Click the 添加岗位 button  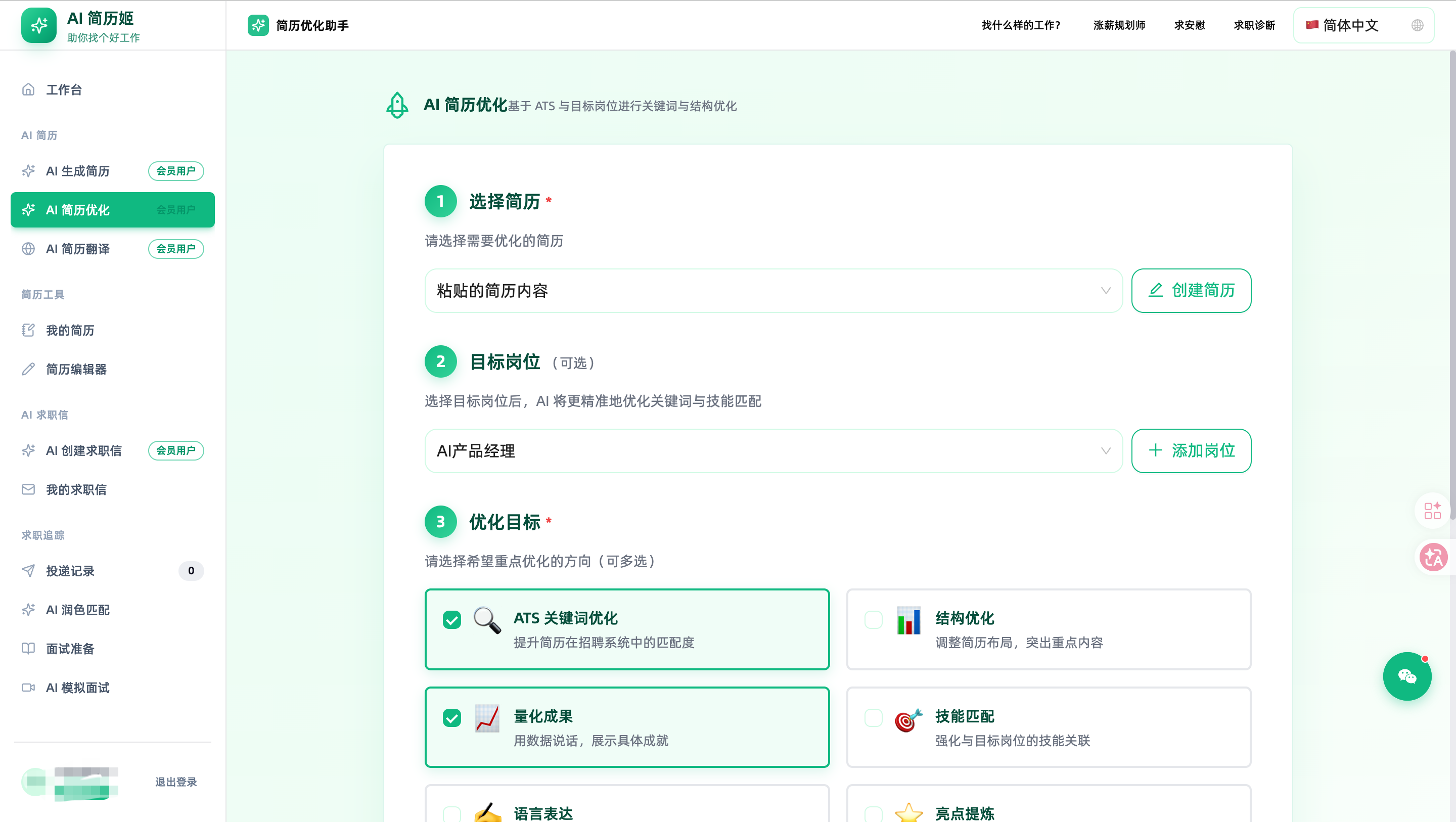click(1191, 450)
